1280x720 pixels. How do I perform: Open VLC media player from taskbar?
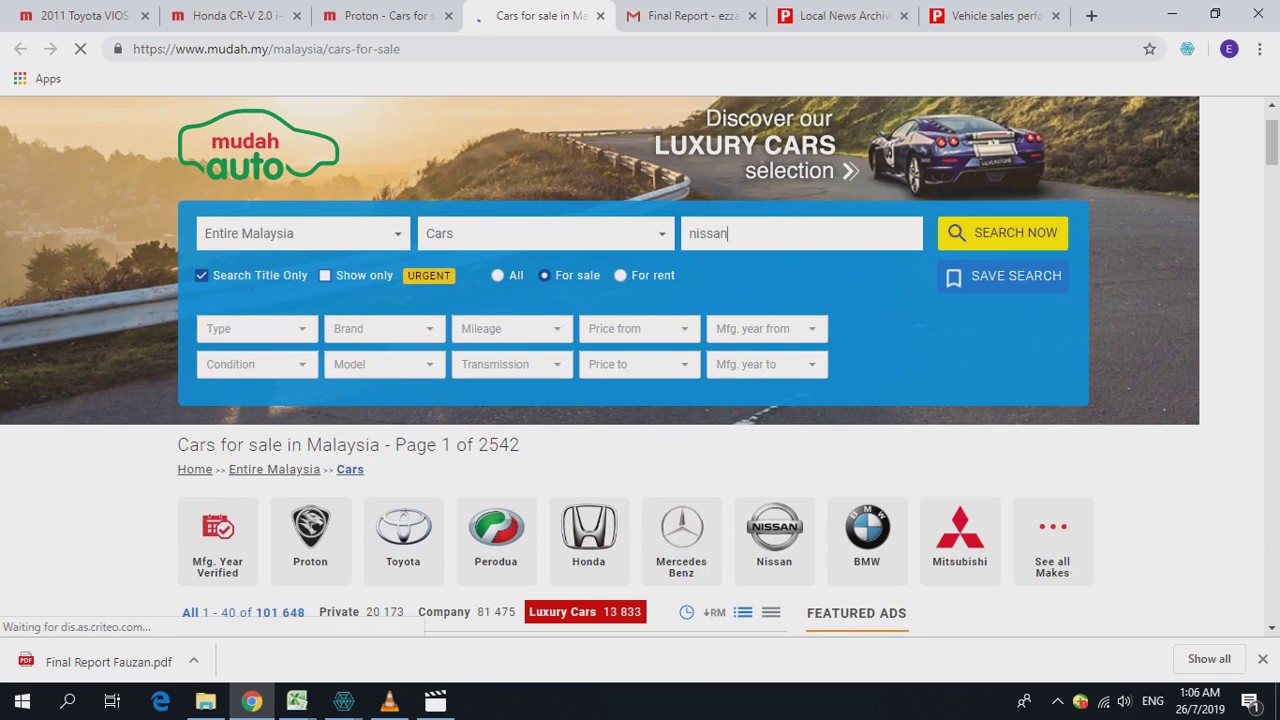pyautogui.click(x=389, y=701)
